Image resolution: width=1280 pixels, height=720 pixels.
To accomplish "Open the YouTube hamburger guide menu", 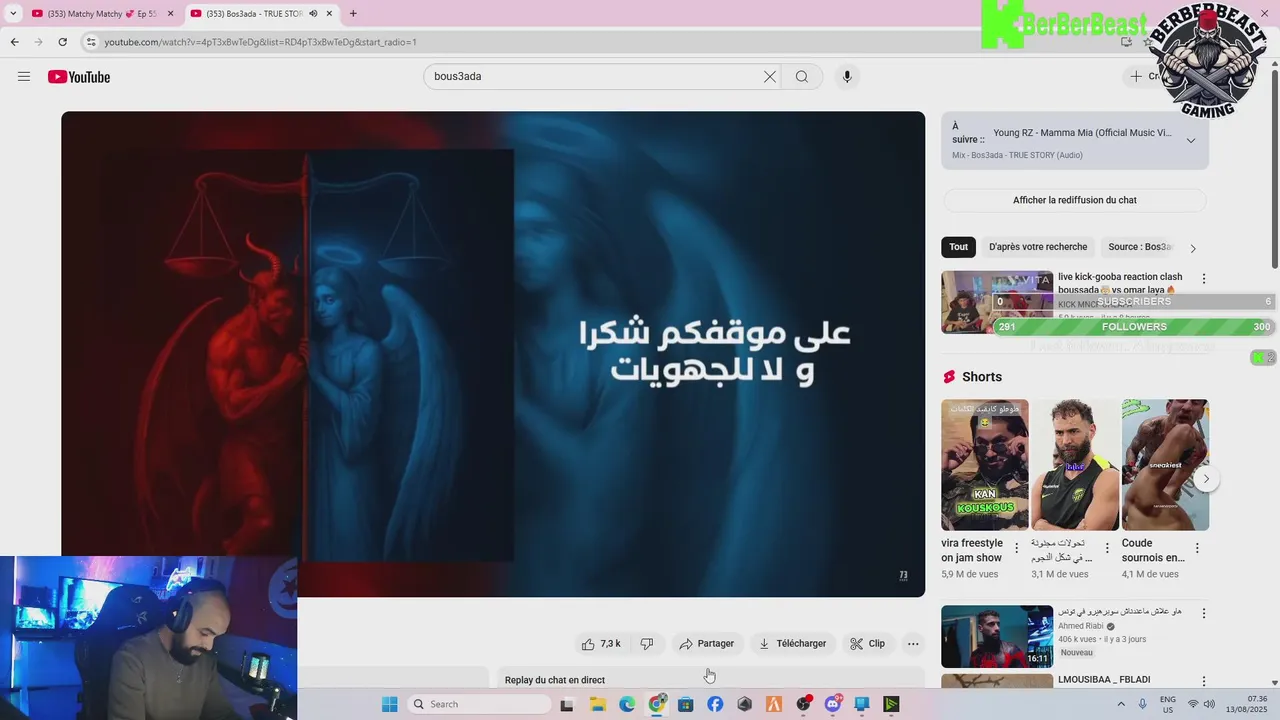I will point(24,77).
